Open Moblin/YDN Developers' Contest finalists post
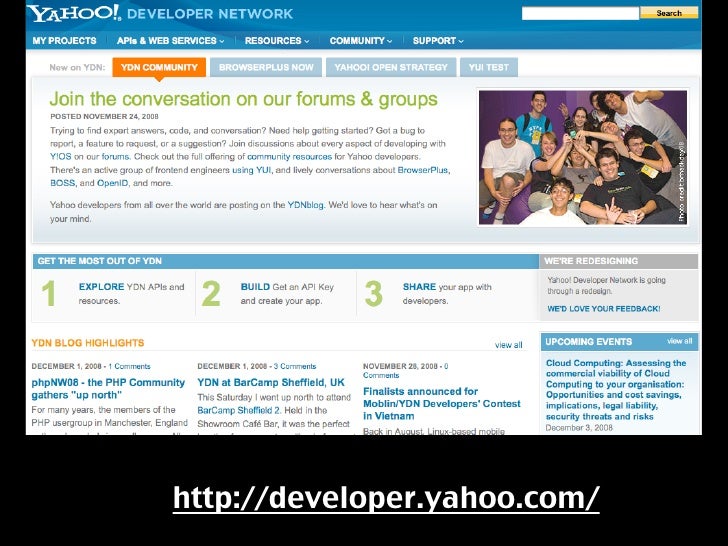Image resolution: width=728 pixels, height=546 pixels. [442, 403]
